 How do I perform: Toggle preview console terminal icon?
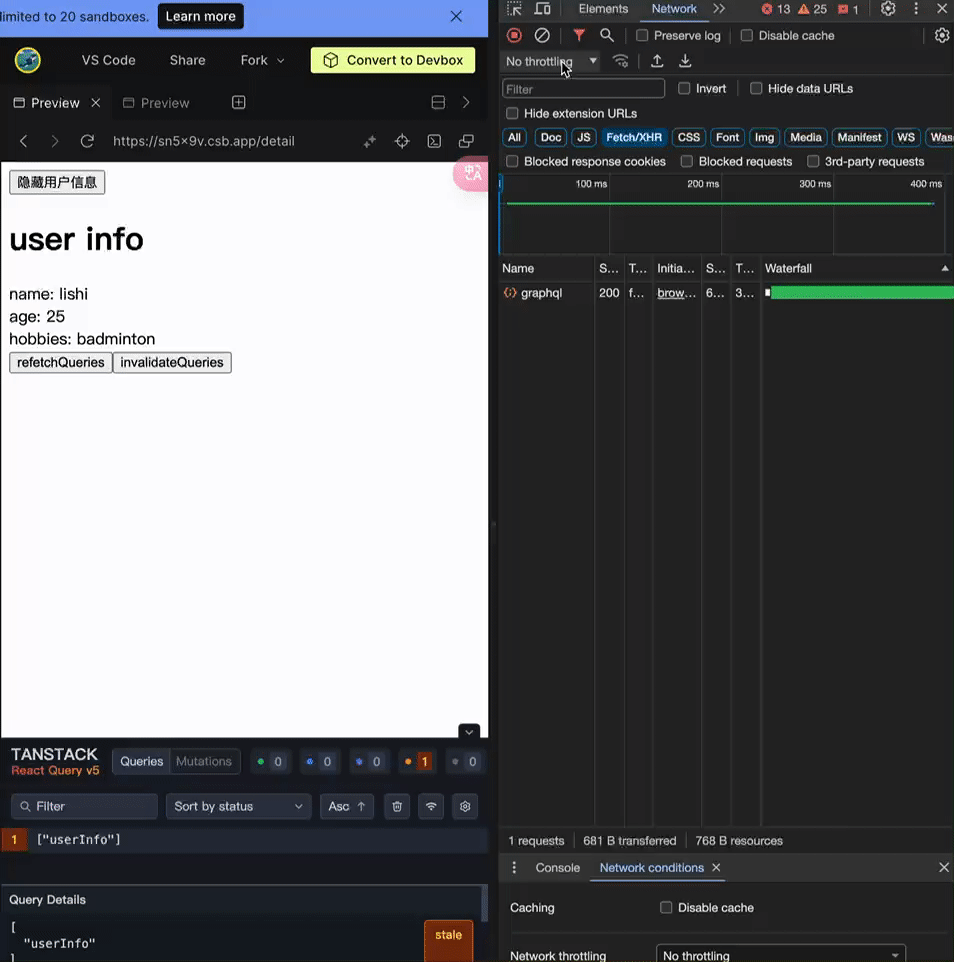[x=434, y=141]
